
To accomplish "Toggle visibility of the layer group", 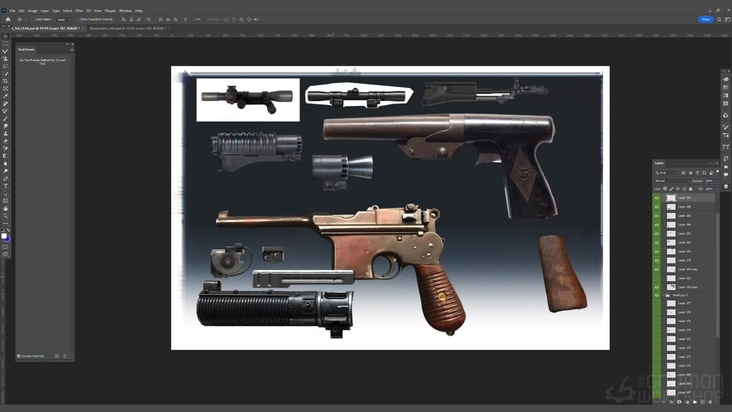I will point(657,295).
